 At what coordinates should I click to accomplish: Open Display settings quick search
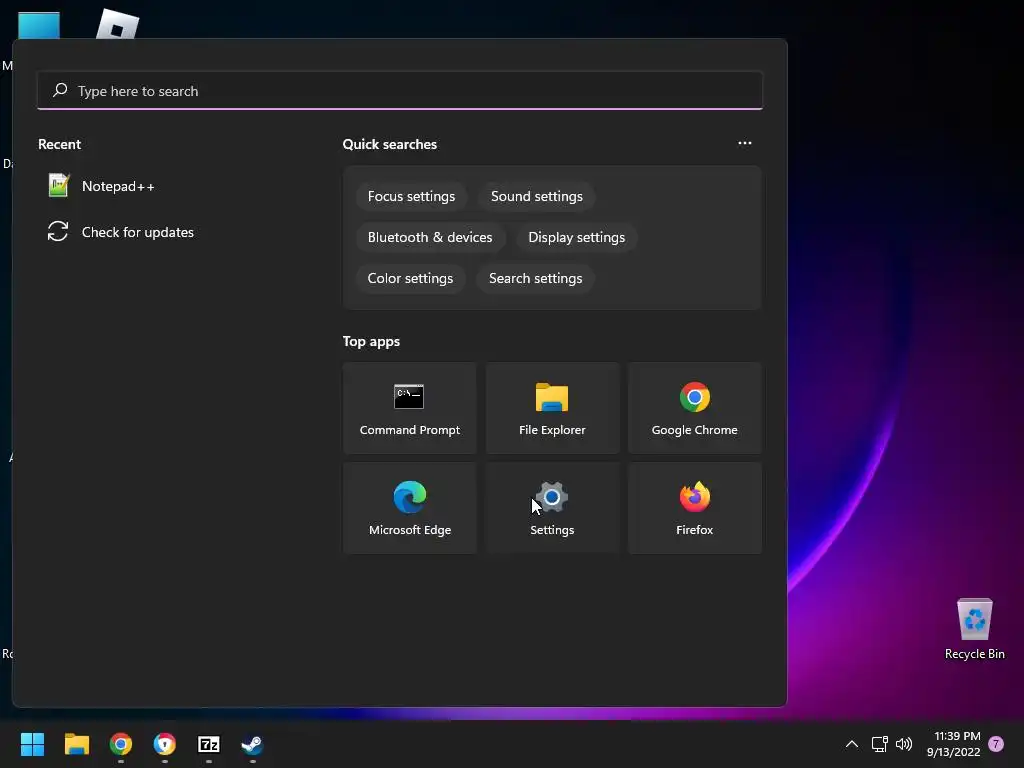point(577,238)
